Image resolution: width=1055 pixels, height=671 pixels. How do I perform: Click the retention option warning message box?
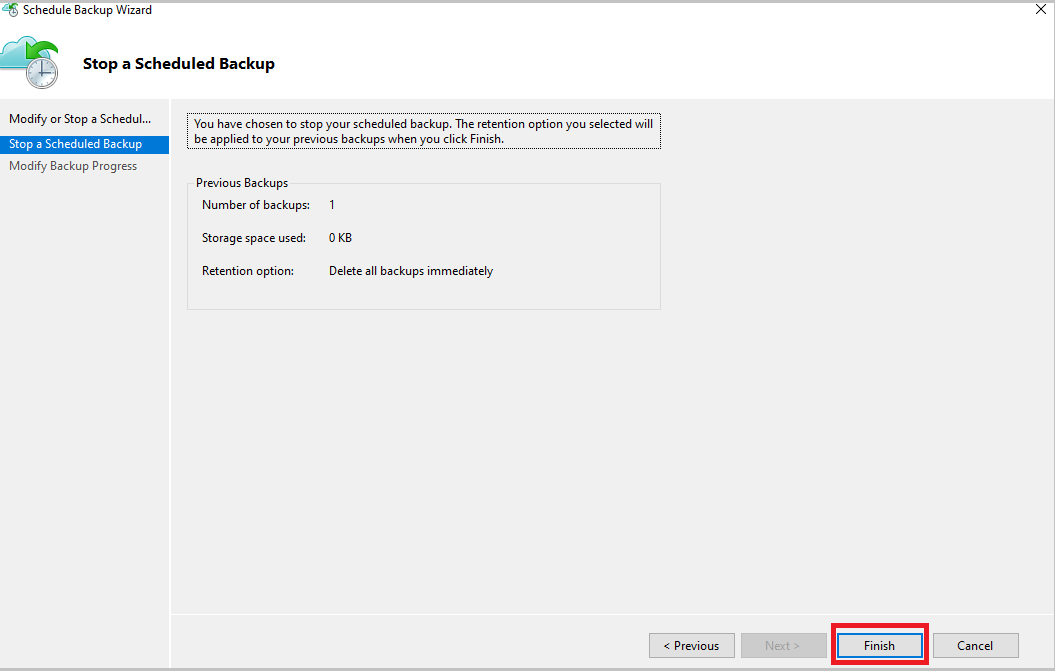click(x=423, y=130)
